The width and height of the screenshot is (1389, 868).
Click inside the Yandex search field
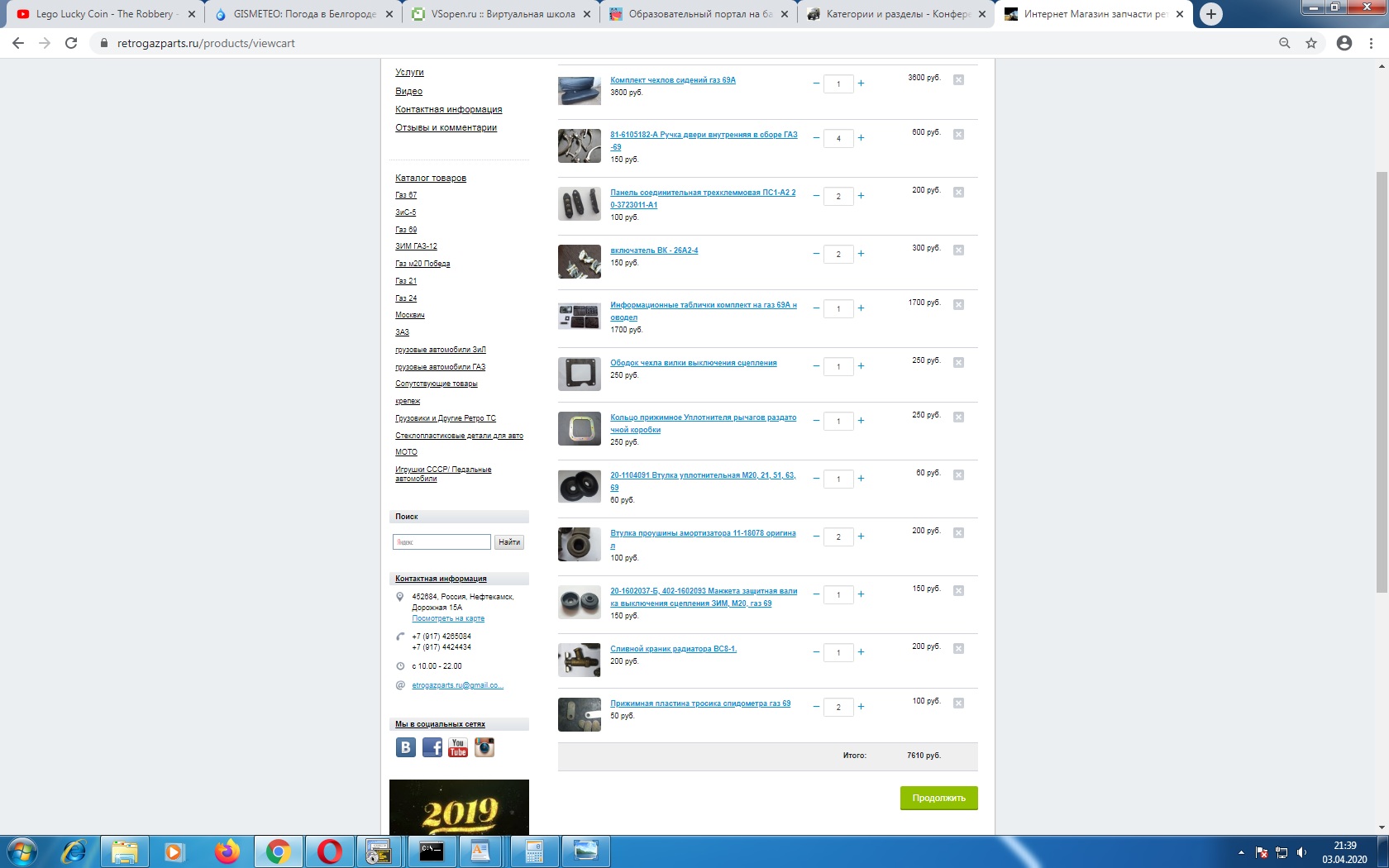[442, 542]
